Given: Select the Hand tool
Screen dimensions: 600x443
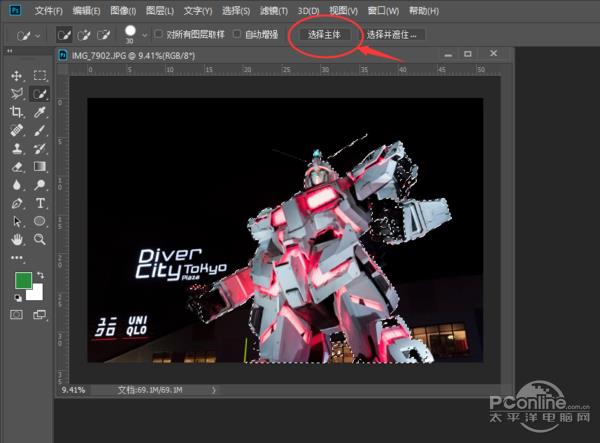Looking at the screenshot, I should (16, 240).
